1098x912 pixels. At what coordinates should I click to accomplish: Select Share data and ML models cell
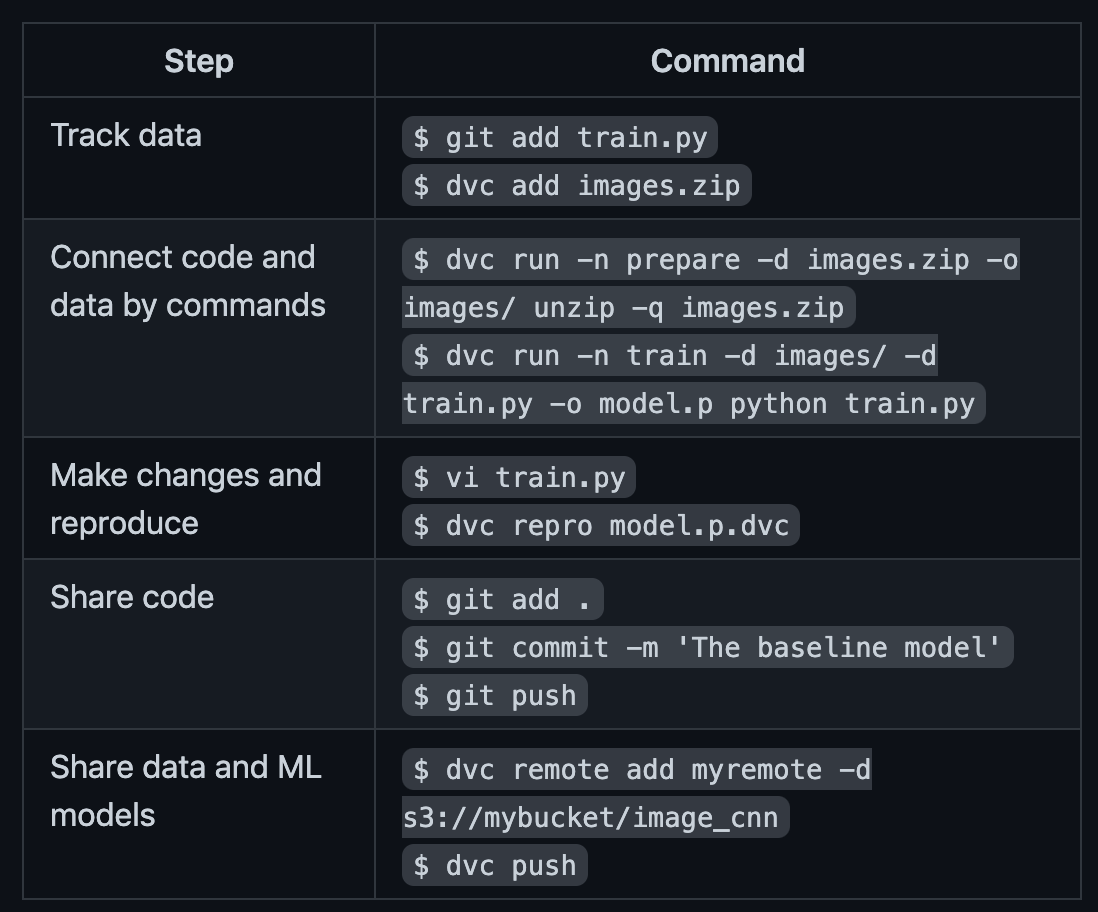coord(199,815)
